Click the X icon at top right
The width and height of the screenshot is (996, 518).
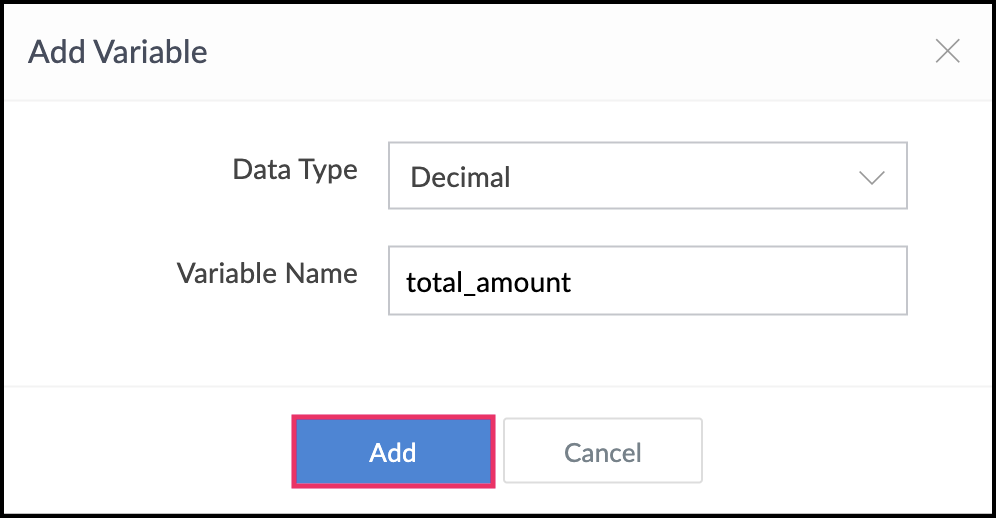[947, 51]
